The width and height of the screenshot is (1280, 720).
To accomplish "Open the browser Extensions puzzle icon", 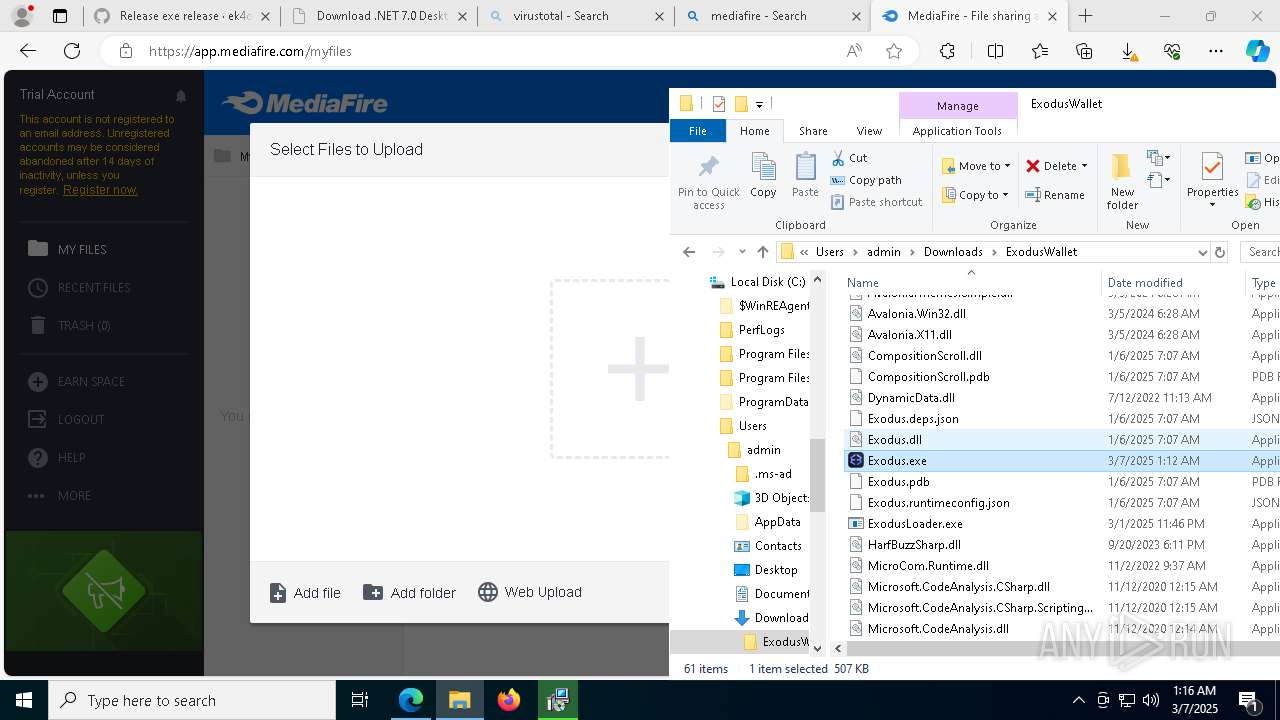I will (947, 51).
